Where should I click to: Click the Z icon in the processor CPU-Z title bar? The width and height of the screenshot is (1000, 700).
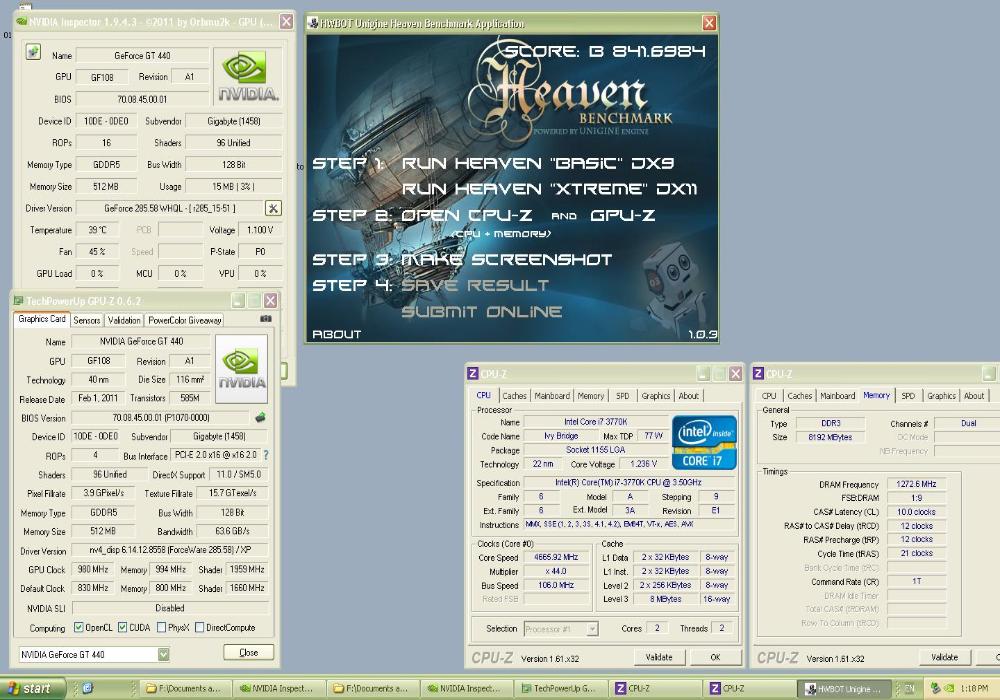[473, 374]
